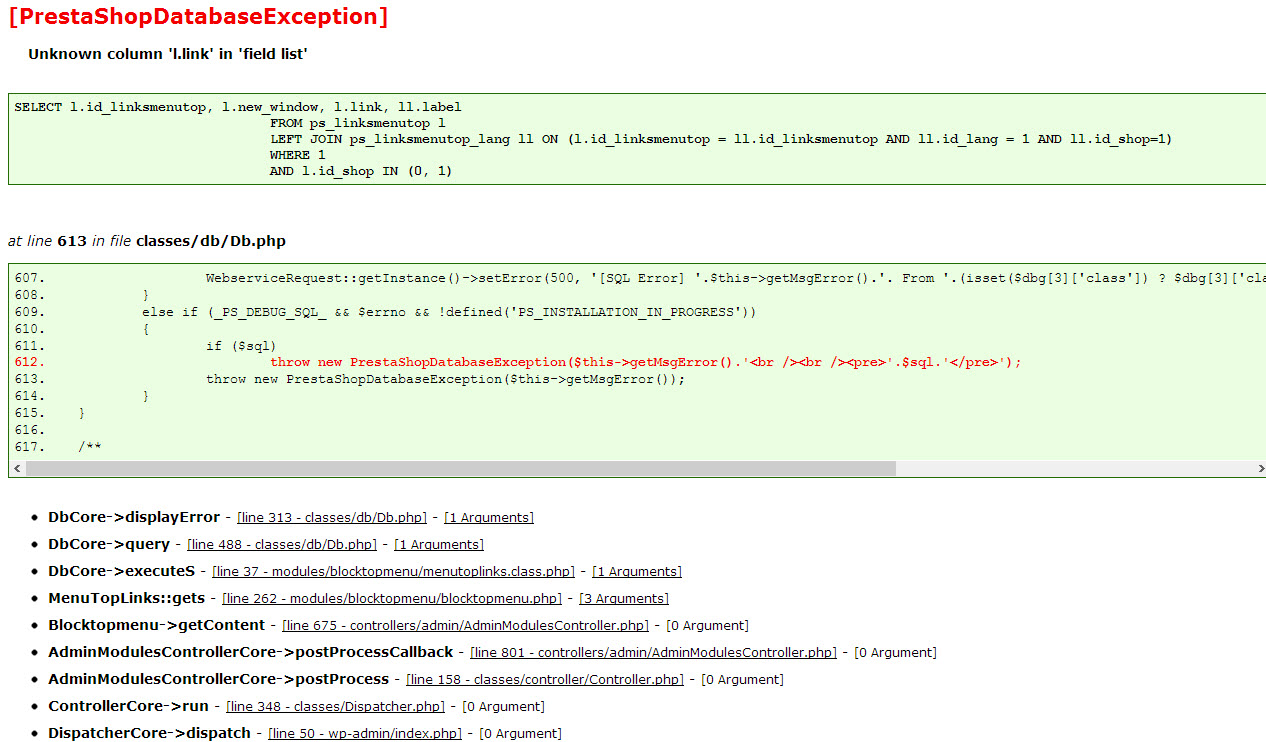Open the 'line 488 - classes/db/Db.php' link
The width and height of the screenshot is (1266, 742).
(x=282, y=545)
